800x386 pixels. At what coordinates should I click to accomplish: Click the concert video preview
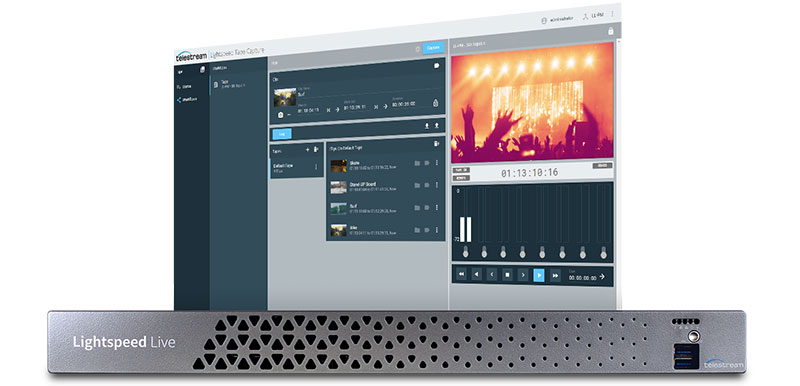tap(533, 102)
